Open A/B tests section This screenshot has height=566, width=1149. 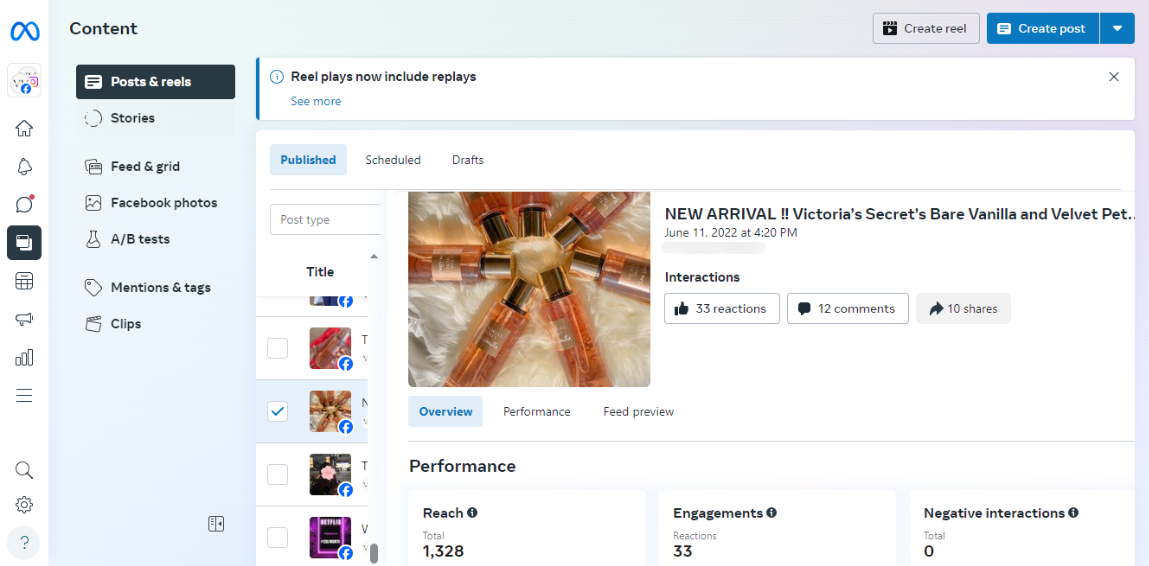click(x=155, y=239)
